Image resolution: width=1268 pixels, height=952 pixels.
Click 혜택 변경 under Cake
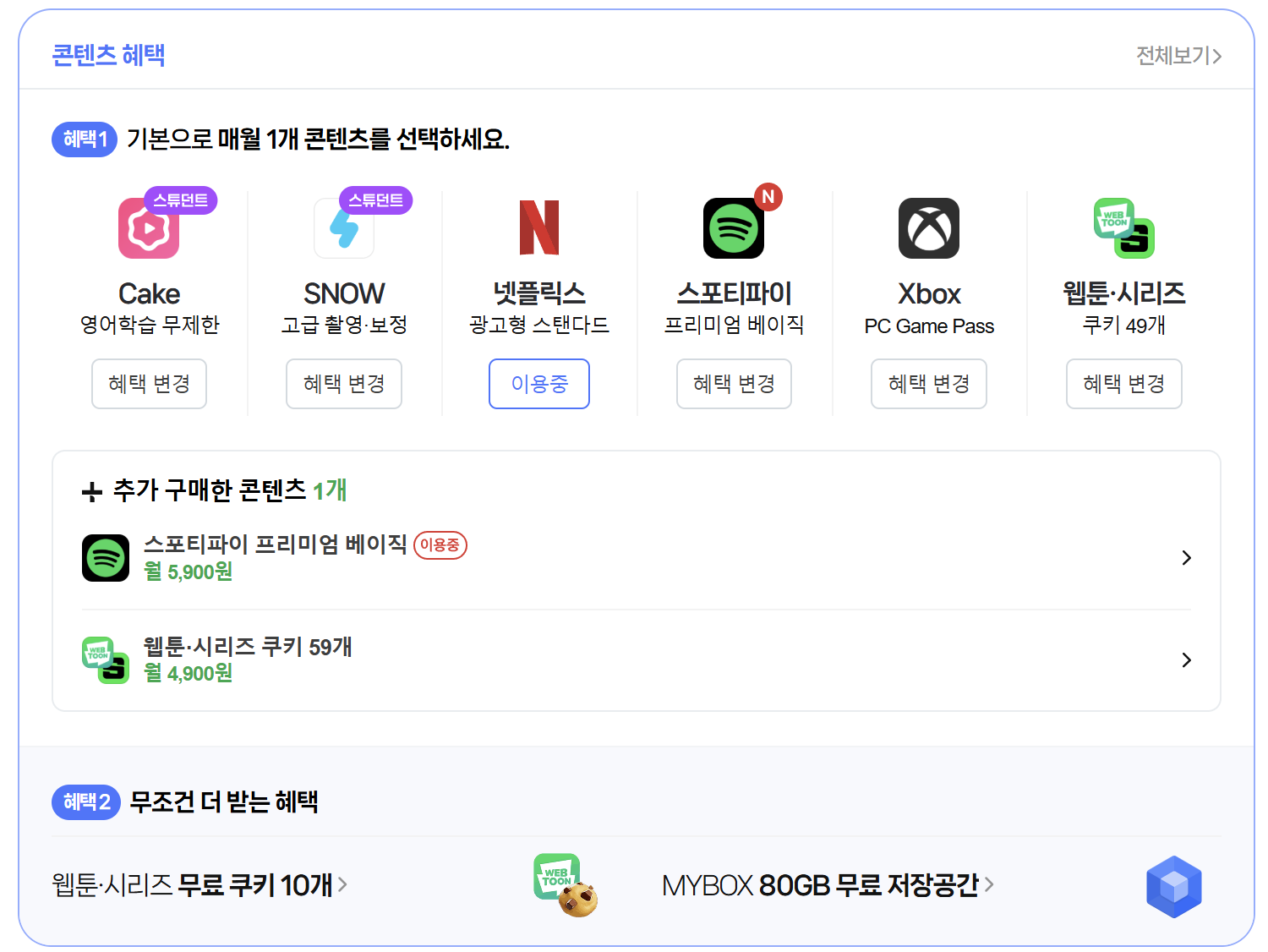pos(149,384)
